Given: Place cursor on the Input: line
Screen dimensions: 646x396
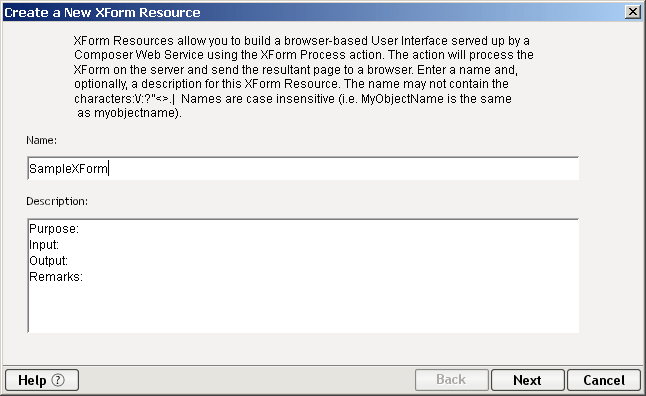Looking at the screenshot, I should 44,245.
